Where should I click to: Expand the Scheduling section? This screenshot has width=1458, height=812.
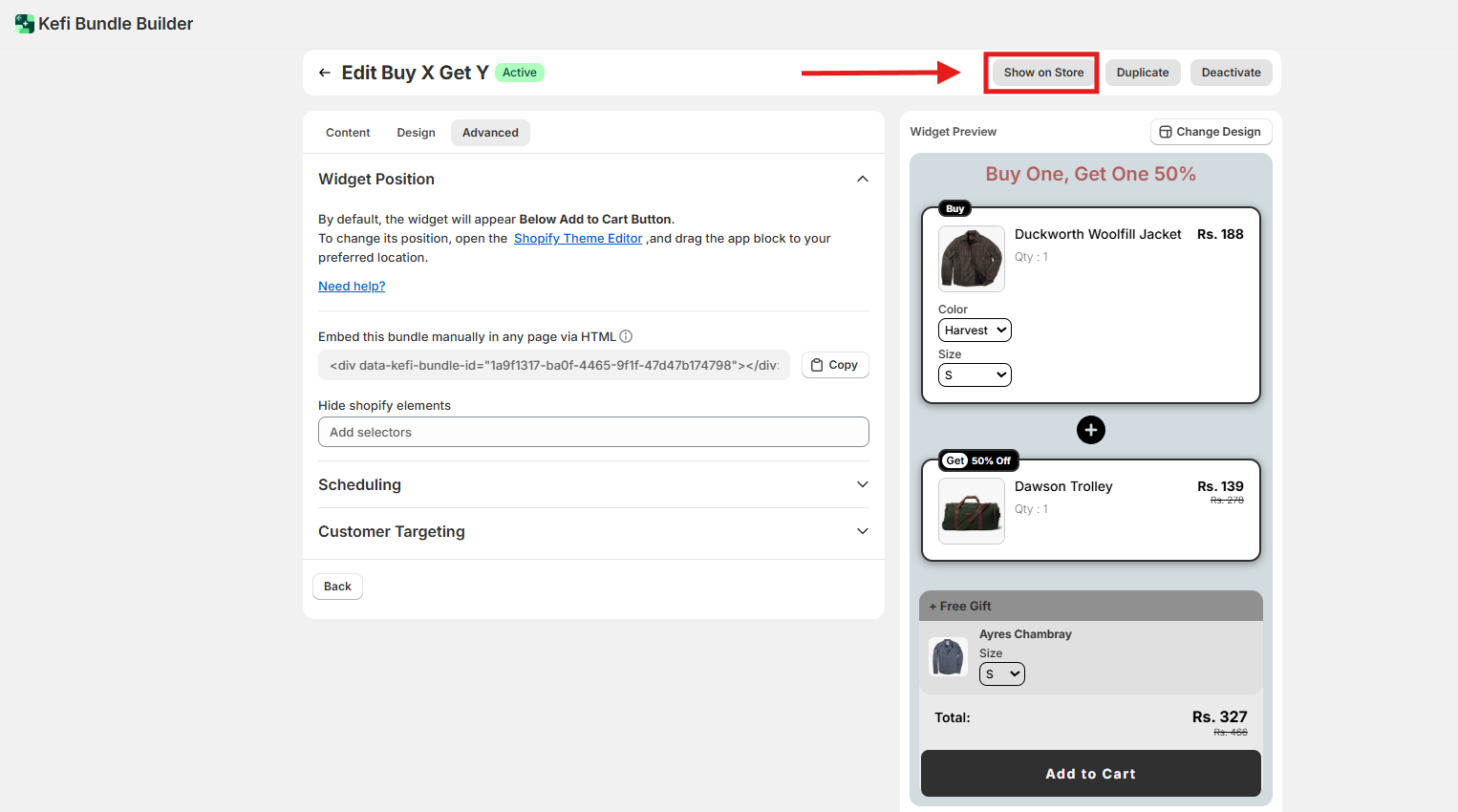pyautogui.click(x=862, y=484)
